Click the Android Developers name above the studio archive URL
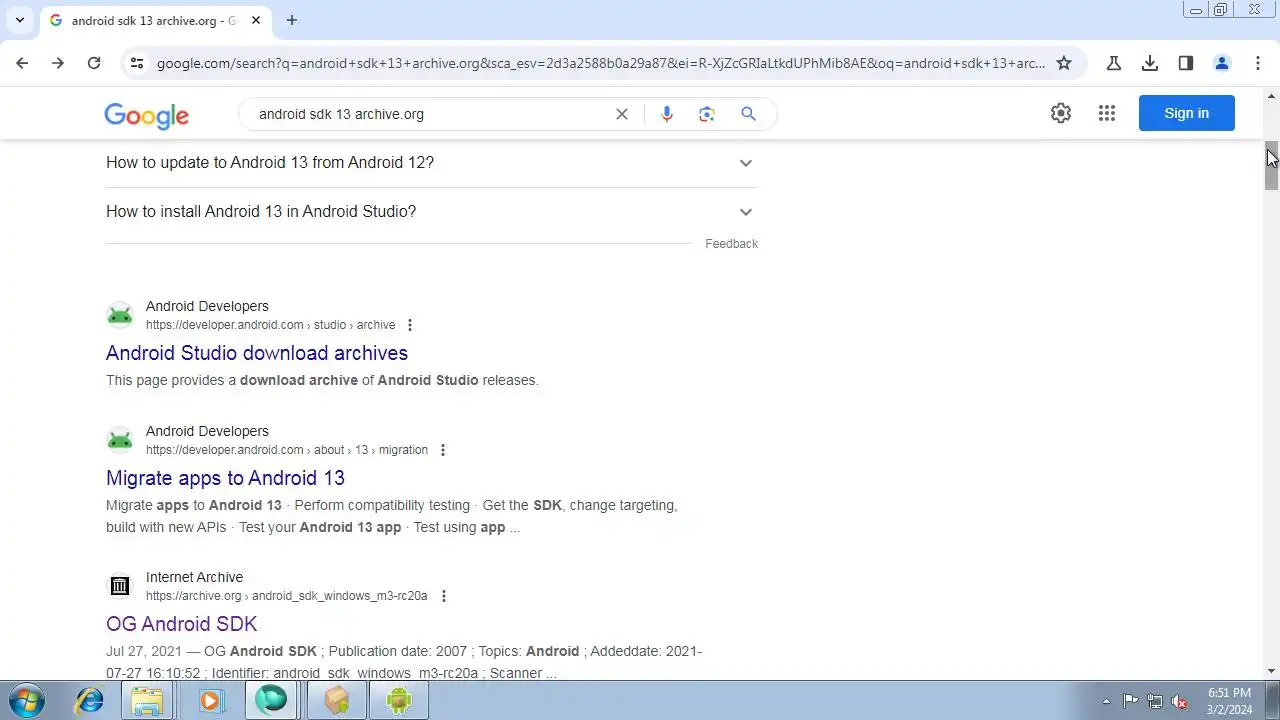 tap(207, 306)
